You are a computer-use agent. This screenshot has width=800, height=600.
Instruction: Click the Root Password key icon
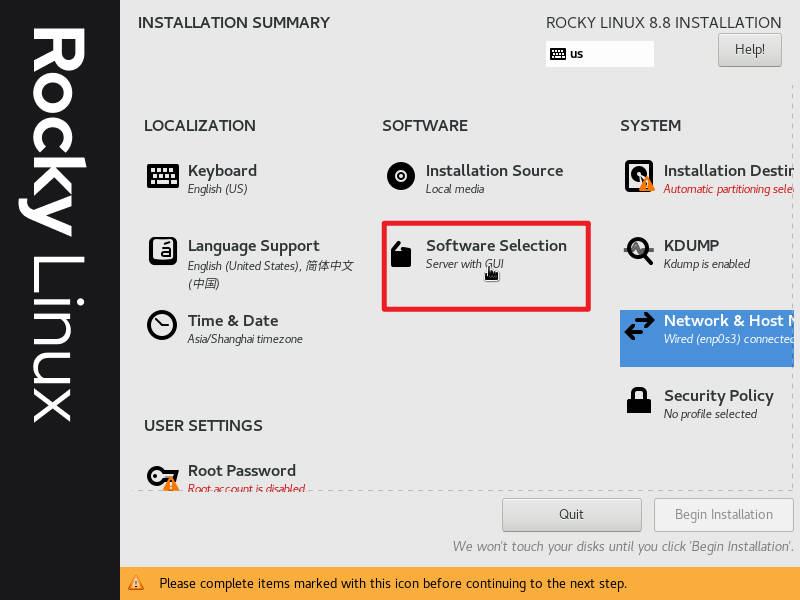pos(163,478)
